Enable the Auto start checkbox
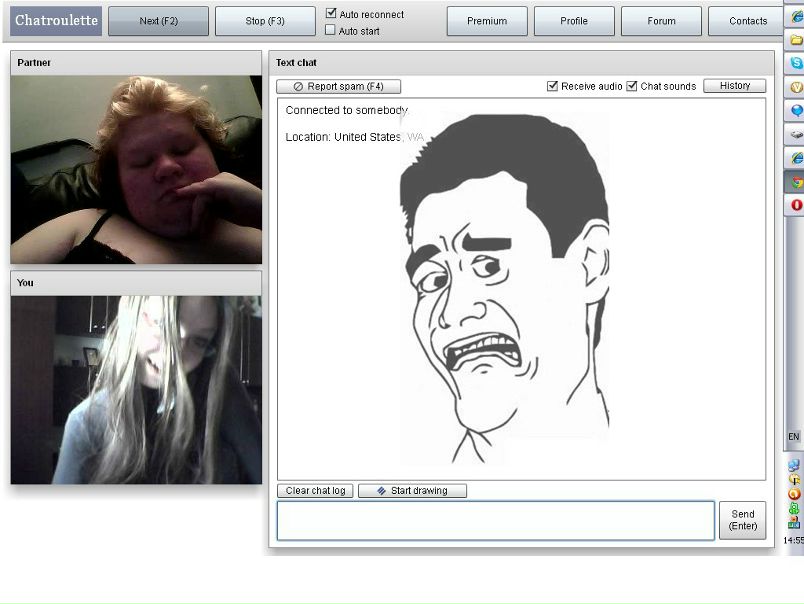 tap(331, 31)
